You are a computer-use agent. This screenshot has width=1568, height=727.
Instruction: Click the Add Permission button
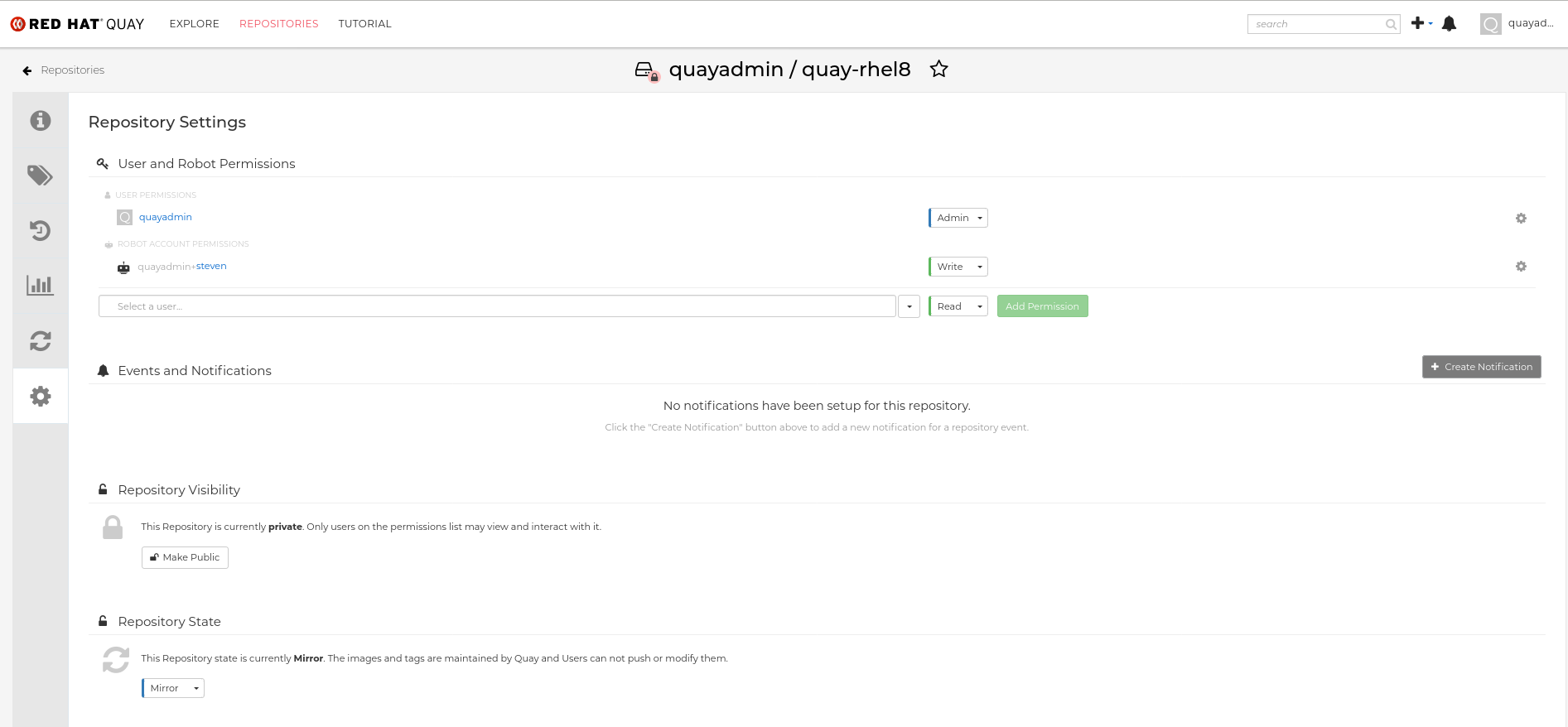pyautogui.click(x=1042, y=306)
